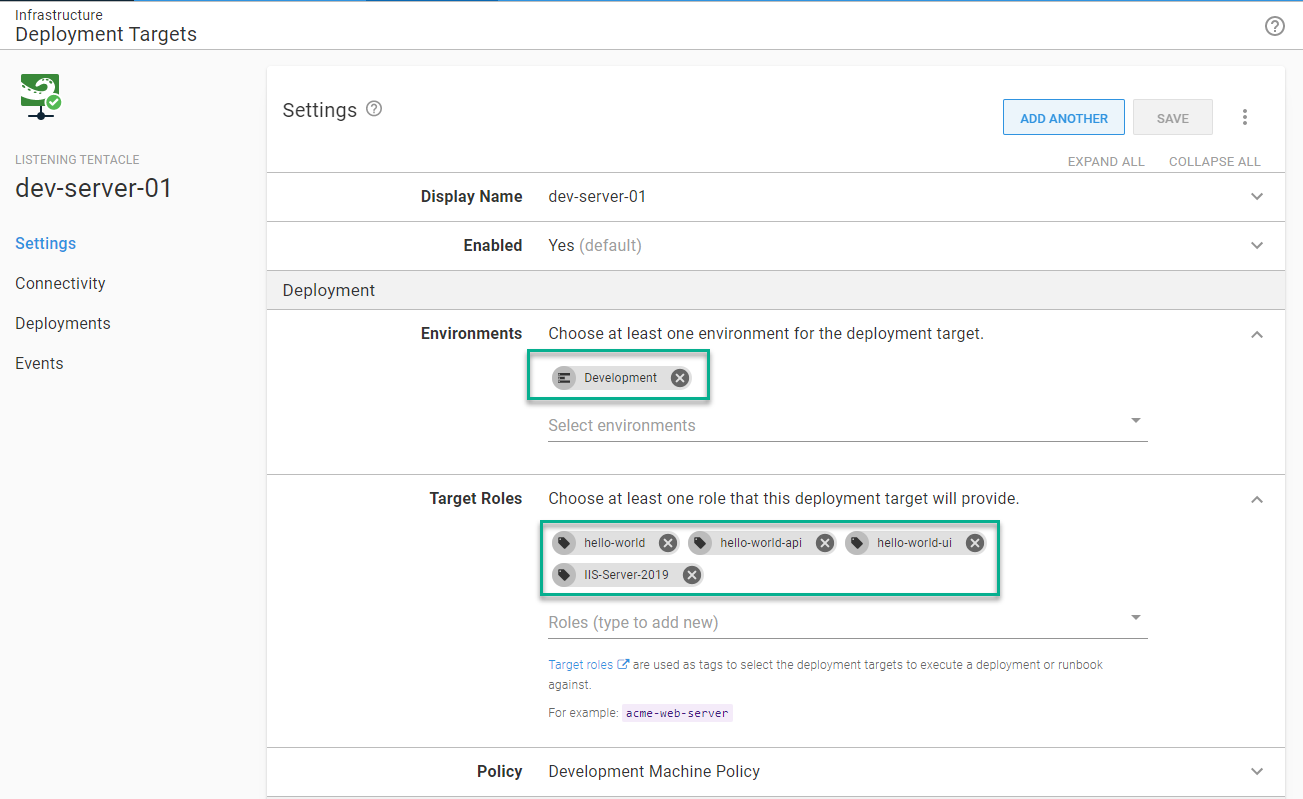This screenshot has width=1303, height=799.
Task: Remove the hello-world-ui target role
Action: [974, 542]
